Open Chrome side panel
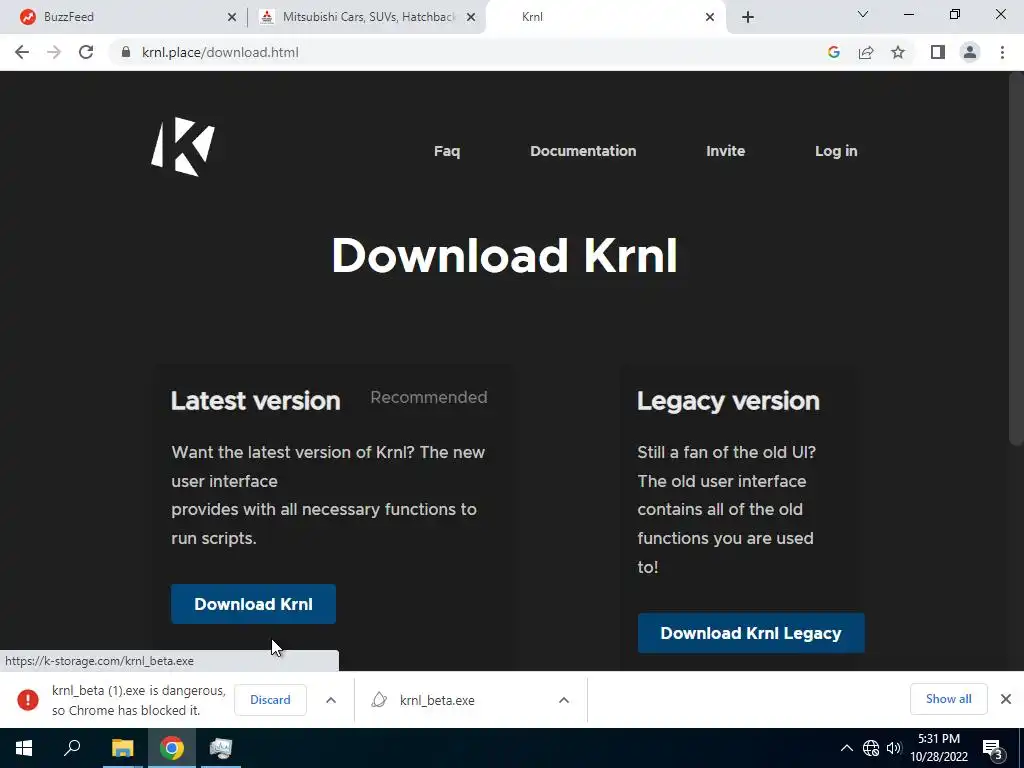This screenshot has height=768, width=1024. [x=938, y=52]
